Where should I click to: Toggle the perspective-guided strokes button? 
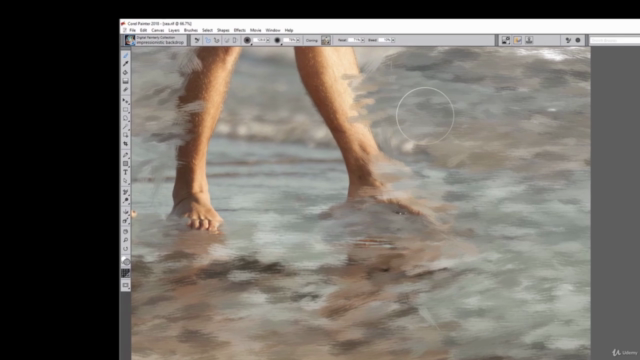[235, 40]
